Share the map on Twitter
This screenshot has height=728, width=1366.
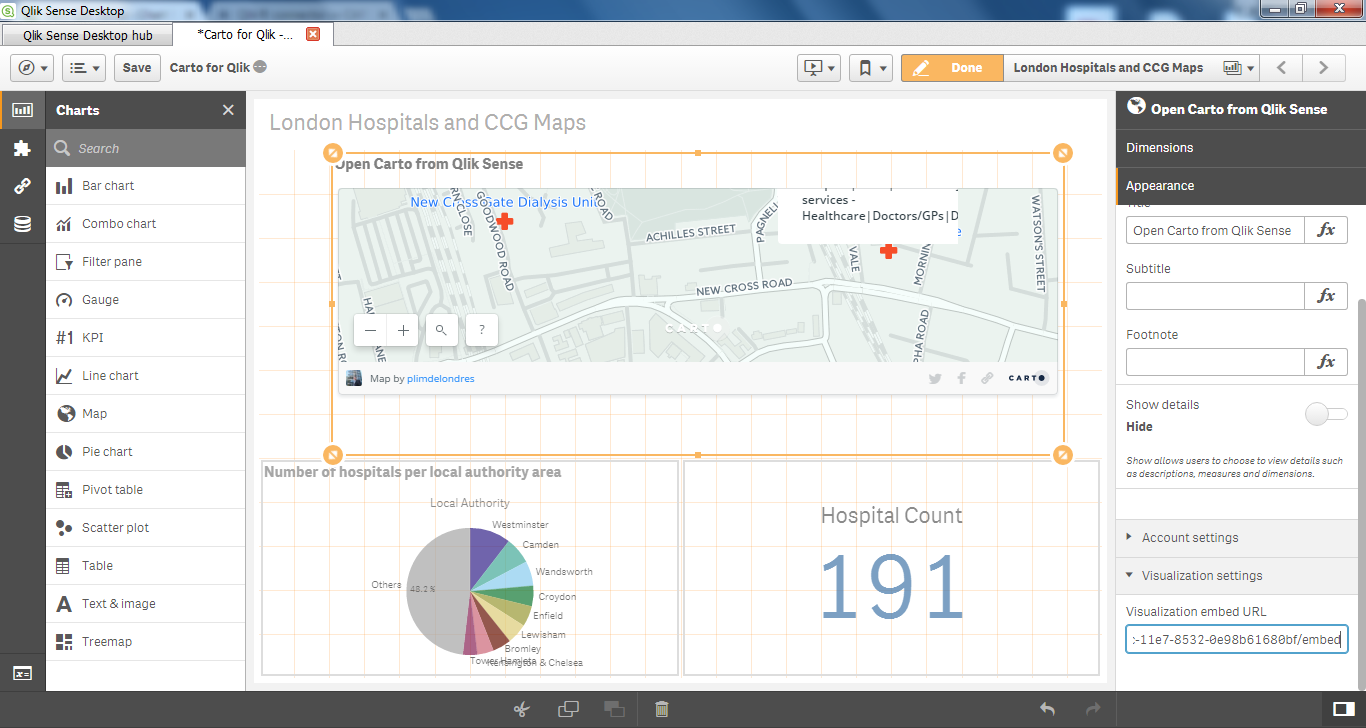[x=935, y=378]
